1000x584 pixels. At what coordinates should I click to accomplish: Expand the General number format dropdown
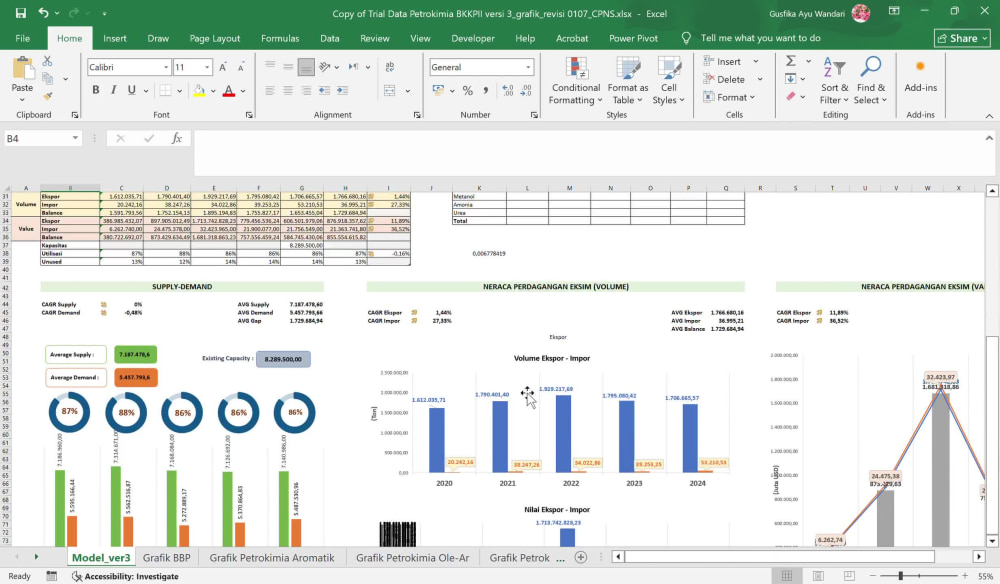[x=528, y=67]
